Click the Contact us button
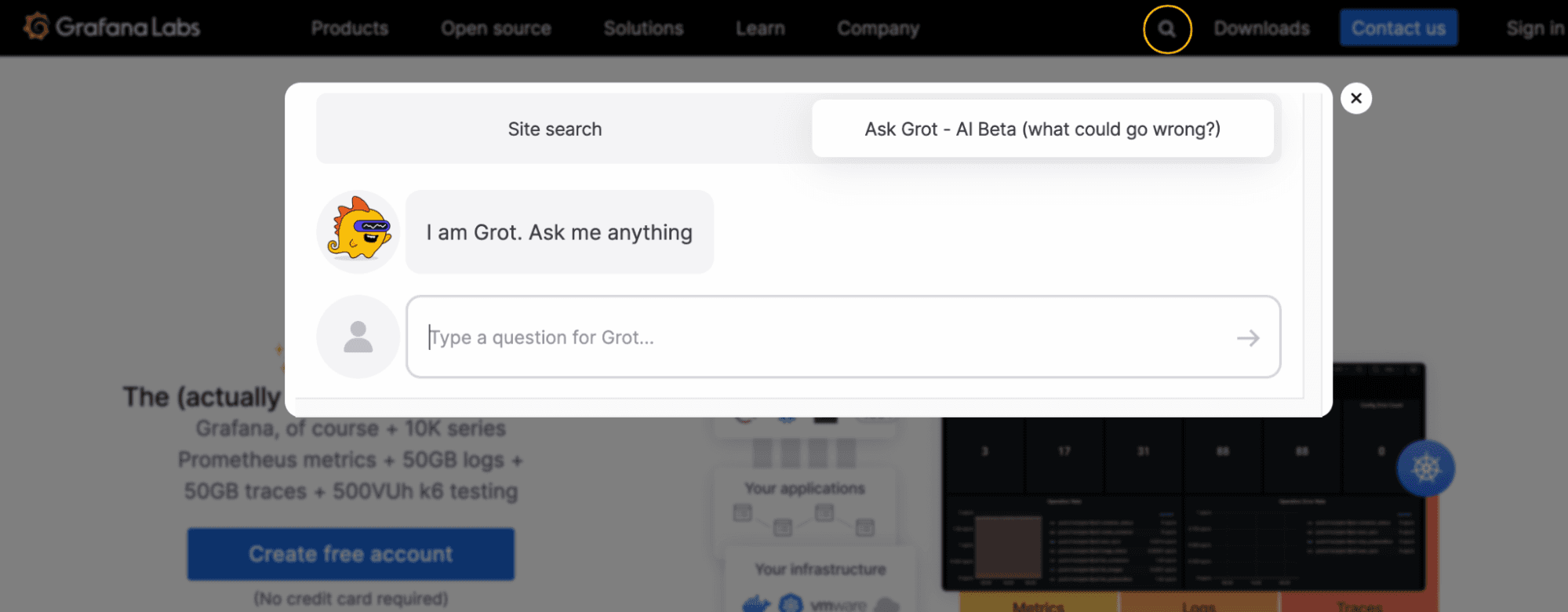This screenshot has height=612, width=1568. (1398, 28)
